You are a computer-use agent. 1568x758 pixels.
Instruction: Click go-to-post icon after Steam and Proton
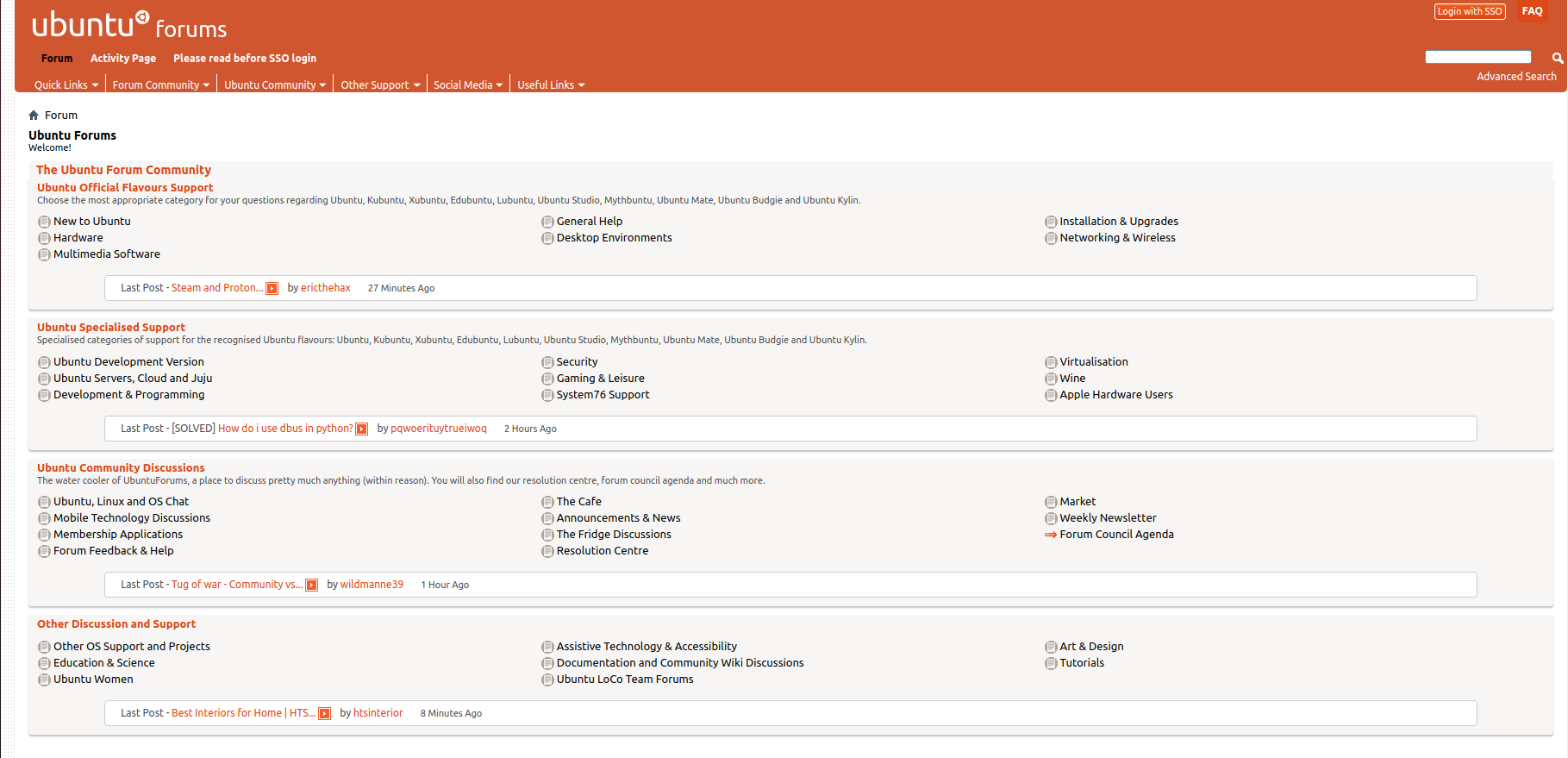tap(272, 289)
